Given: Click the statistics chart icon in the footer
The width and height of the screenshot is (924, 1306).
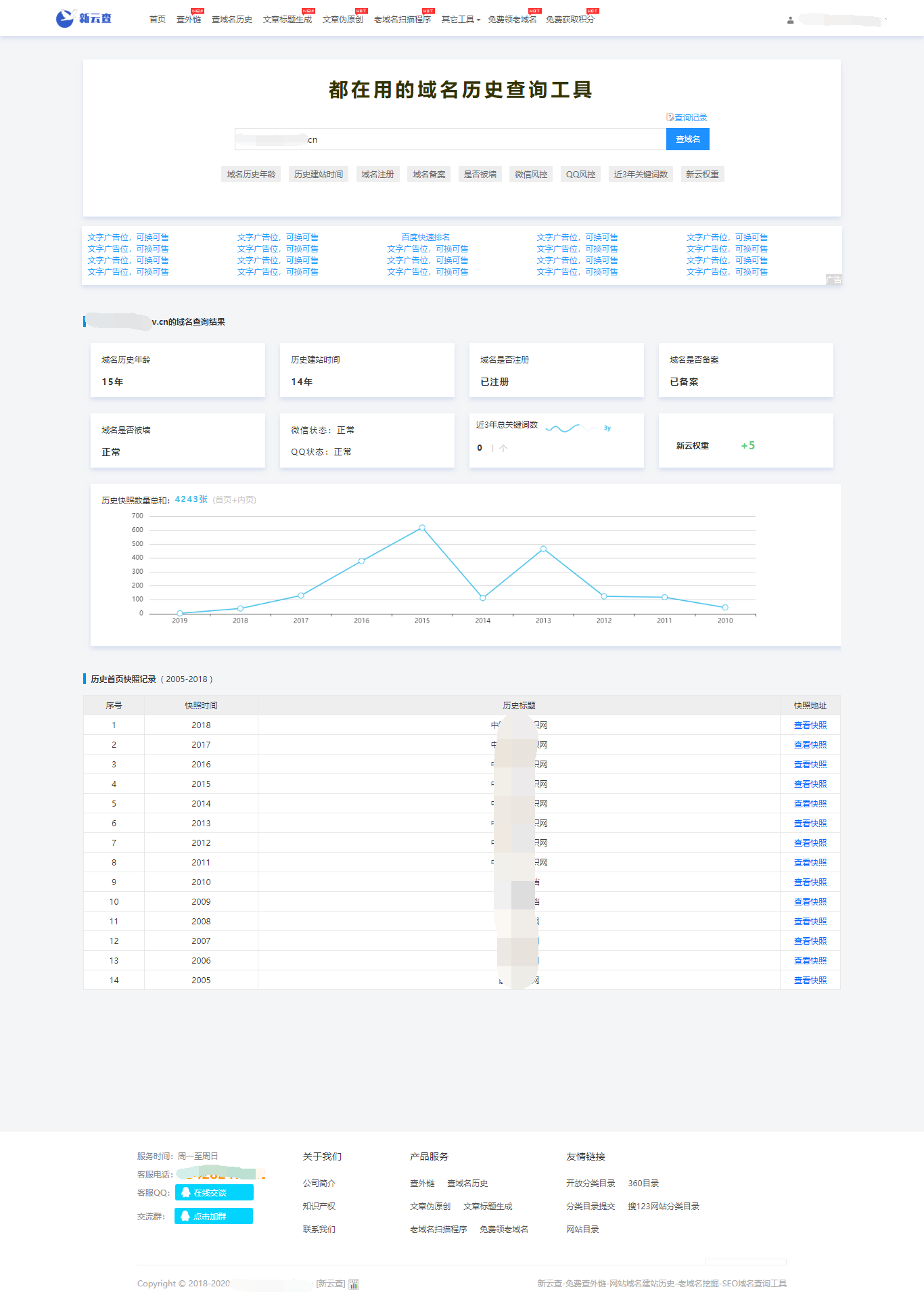Looking at the screenshot, I should coord(354,1284).
